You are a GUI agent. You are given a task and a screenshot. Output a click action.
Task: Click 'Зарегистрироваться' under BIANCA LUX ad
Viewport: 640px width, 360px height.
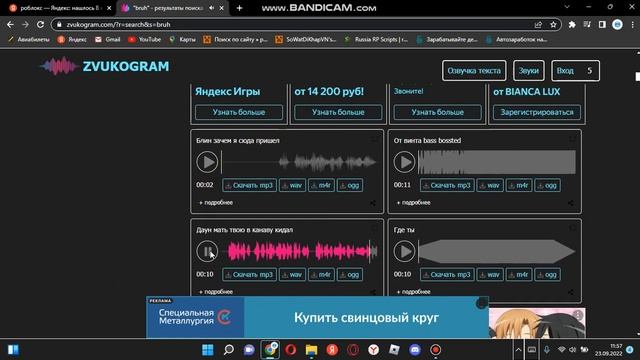pyautogui.click(x=537, y=112)
